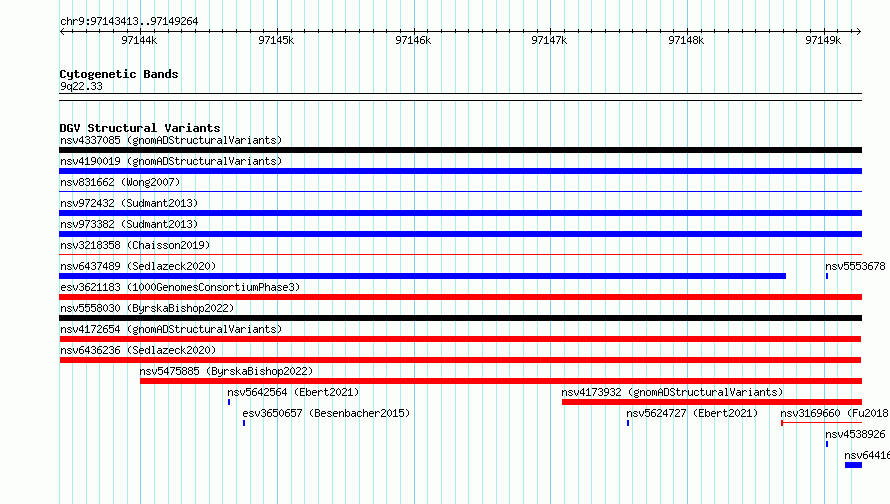Click the small blue marker under nsv4538926
This screenshot has height=504, width=890.
[x=827, y=444]
